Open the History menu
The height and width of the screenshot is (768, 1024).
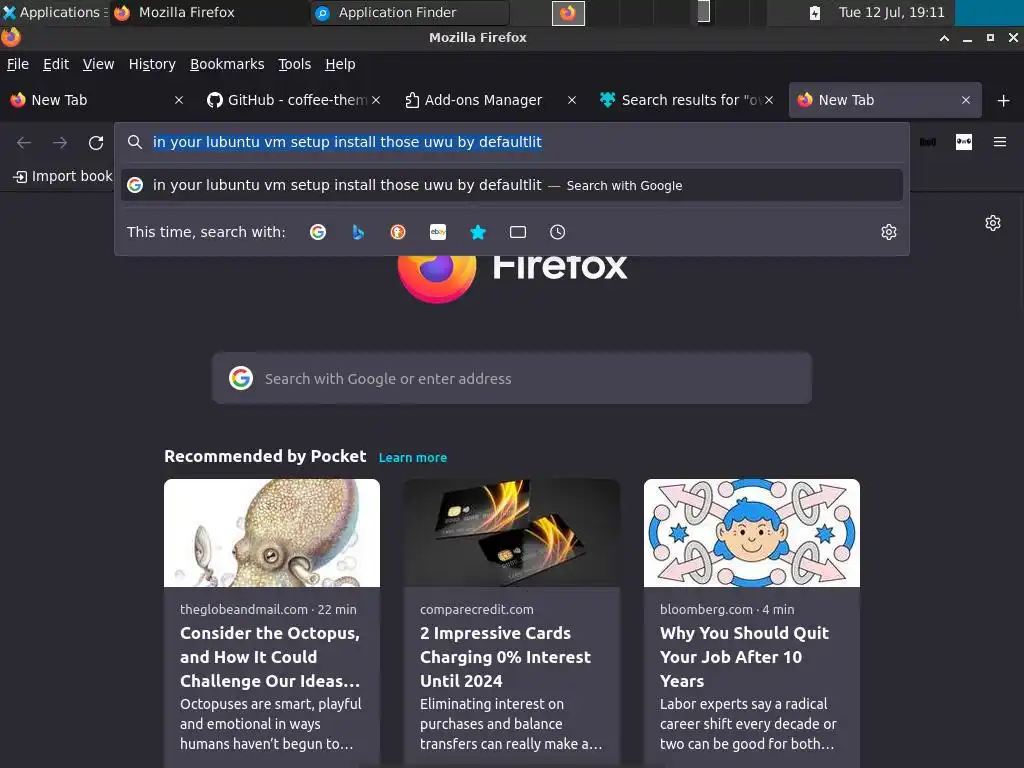[152, 64]
